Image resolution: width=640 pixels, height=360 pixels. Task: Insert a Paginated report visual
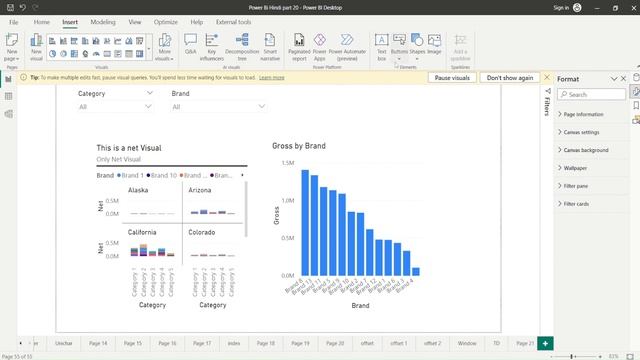point(299,47)
